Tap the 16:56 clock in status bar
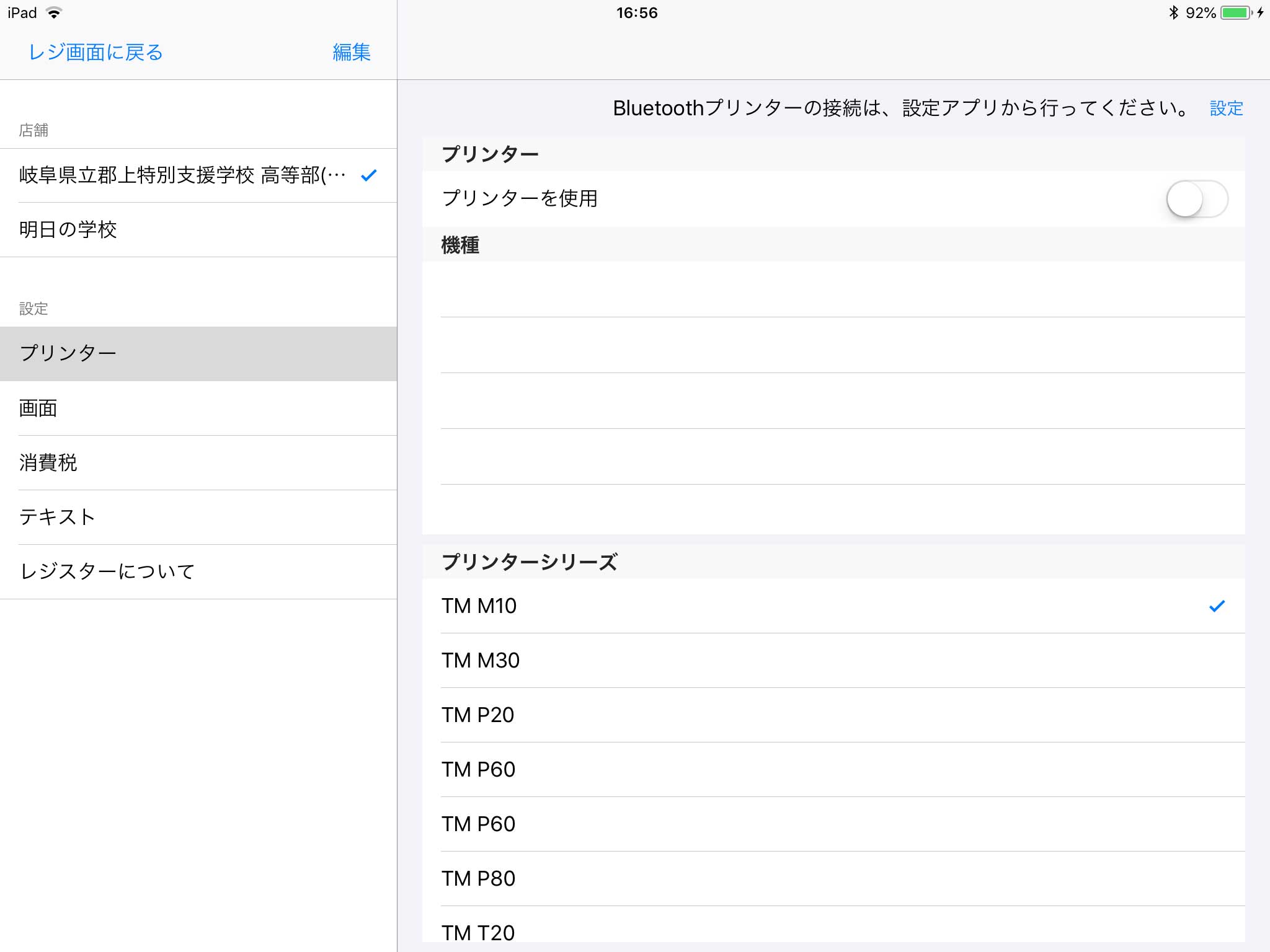Screen dimensions: 1270x952 tap(637, 12)
